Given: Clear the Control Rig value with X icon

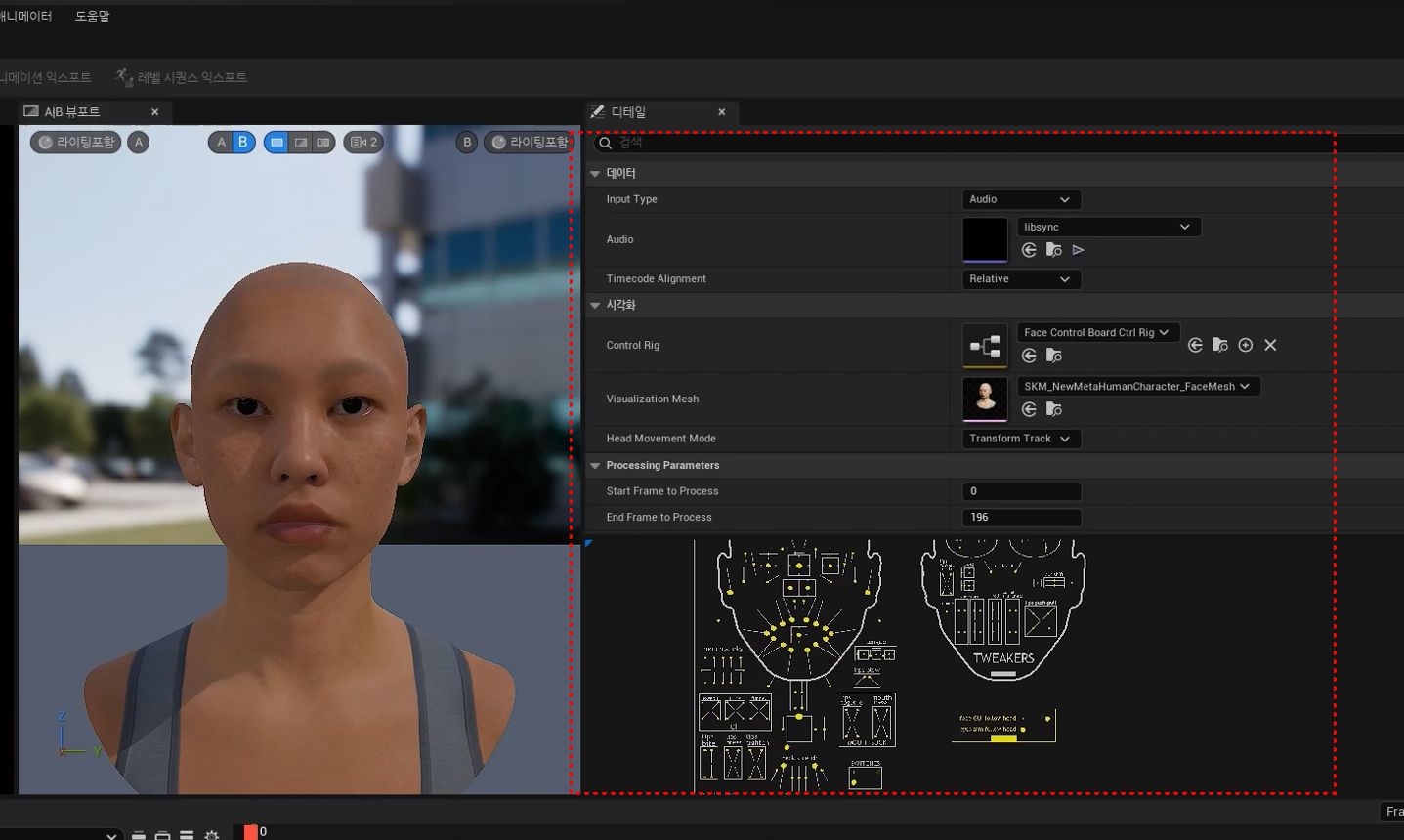Looking at the screenshot, I should [1270, 345].
